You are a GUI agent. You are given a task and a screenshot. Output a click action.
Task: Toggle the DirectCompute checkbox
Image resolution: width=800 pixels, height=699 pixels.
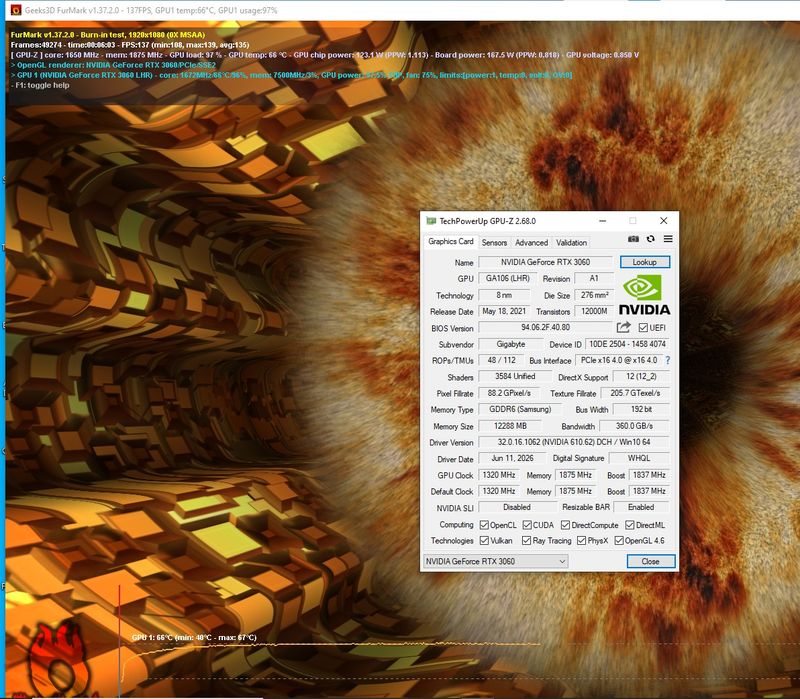(x=565, y=525)
